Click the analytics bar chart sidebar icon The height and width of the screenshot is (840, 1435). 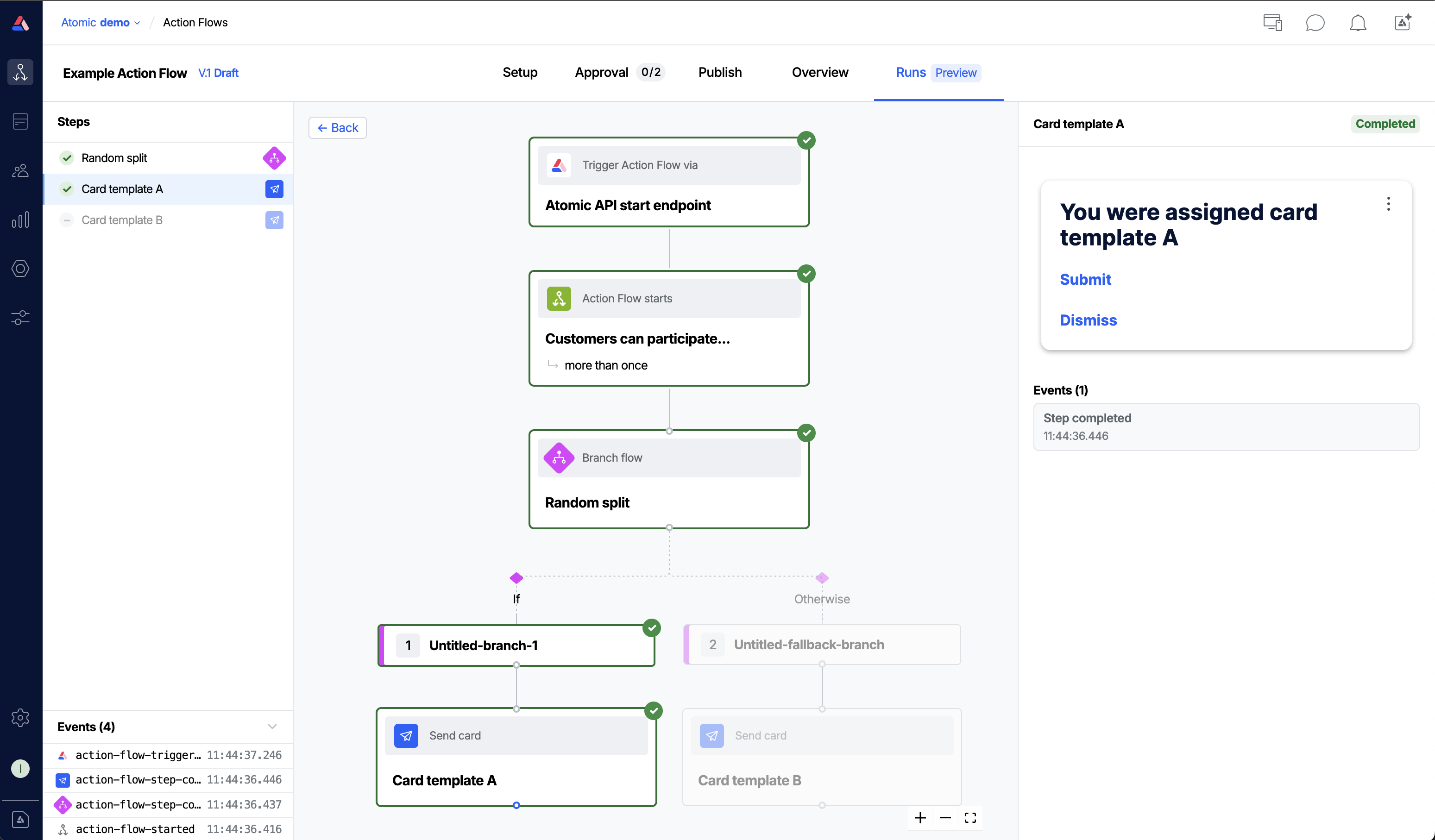coord(20,219)
